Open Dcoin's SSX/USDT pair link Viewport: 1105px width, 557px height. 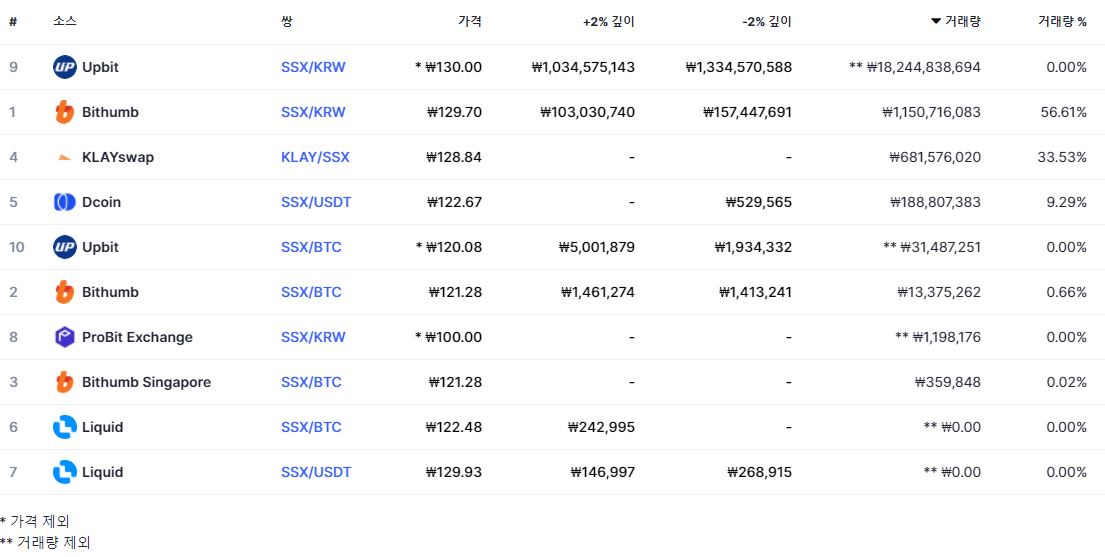[316, 202]
